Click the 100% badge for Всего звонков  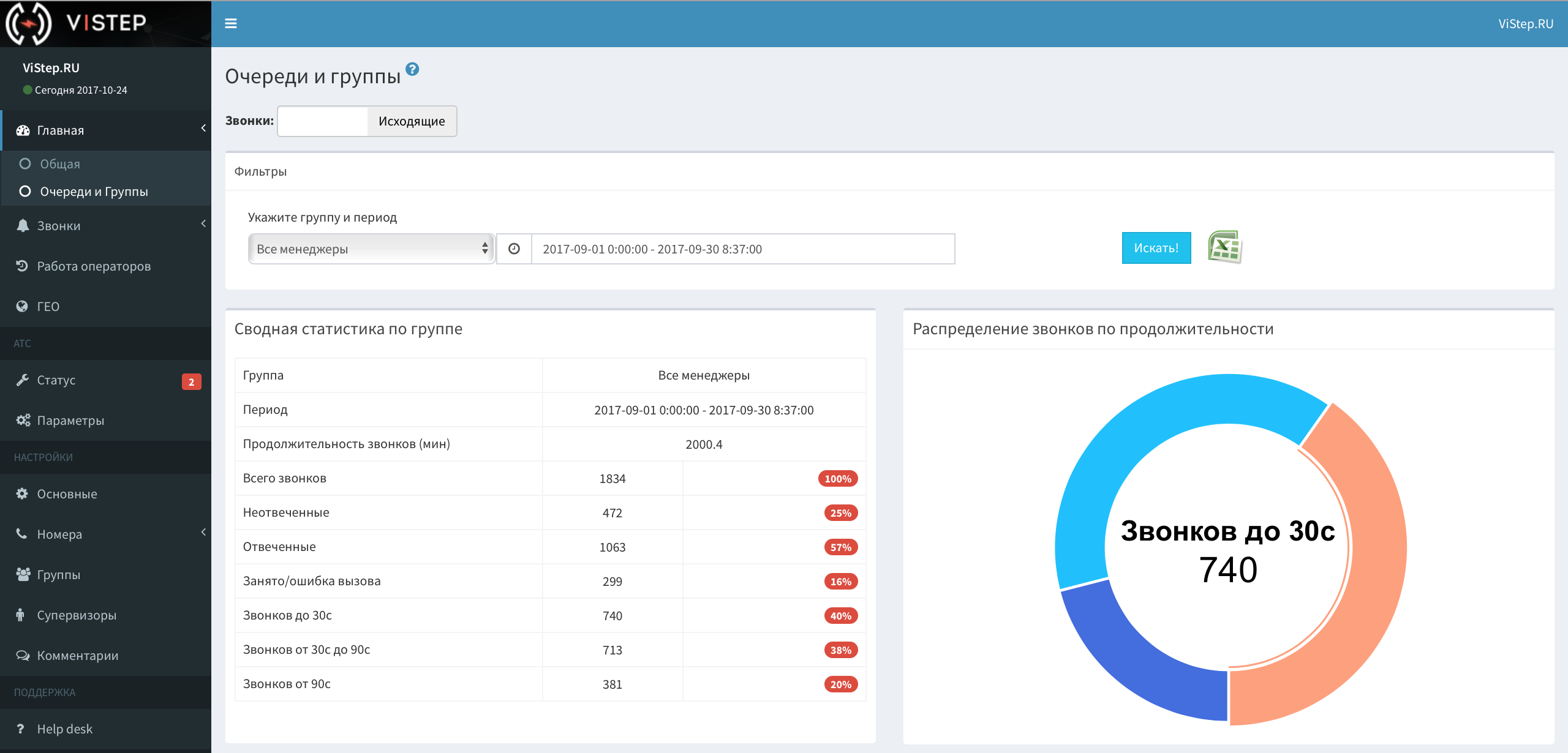[838, 479]
